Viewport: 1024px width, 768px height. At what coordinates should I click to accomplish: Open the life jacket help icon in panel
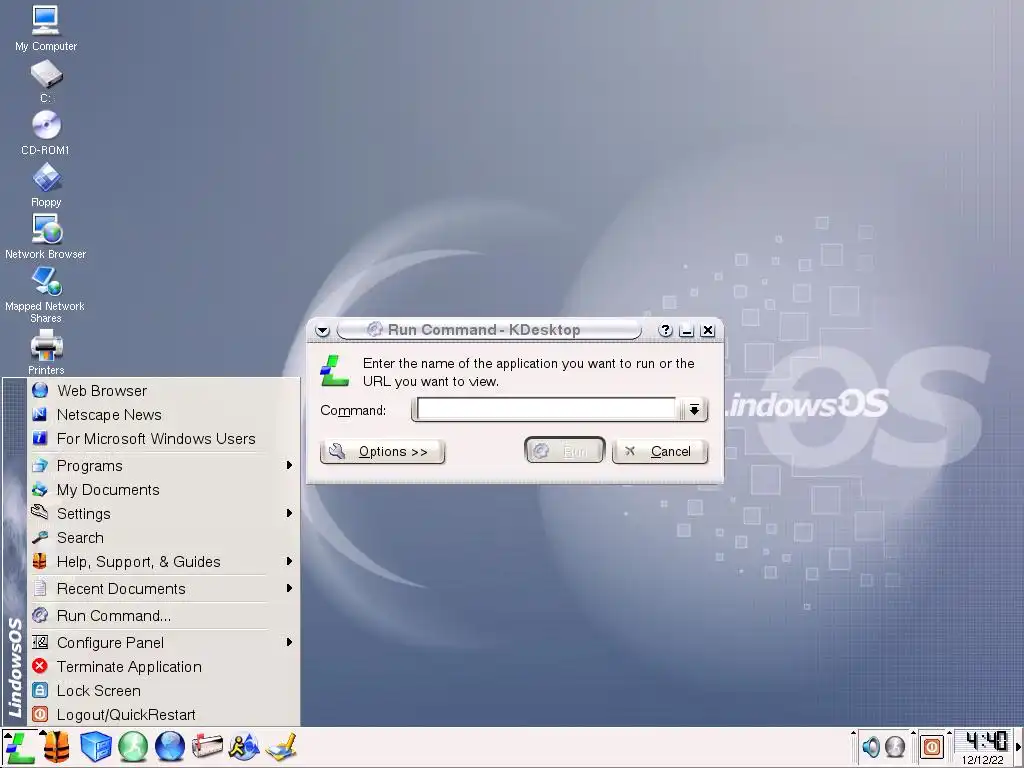click(57, 747)
